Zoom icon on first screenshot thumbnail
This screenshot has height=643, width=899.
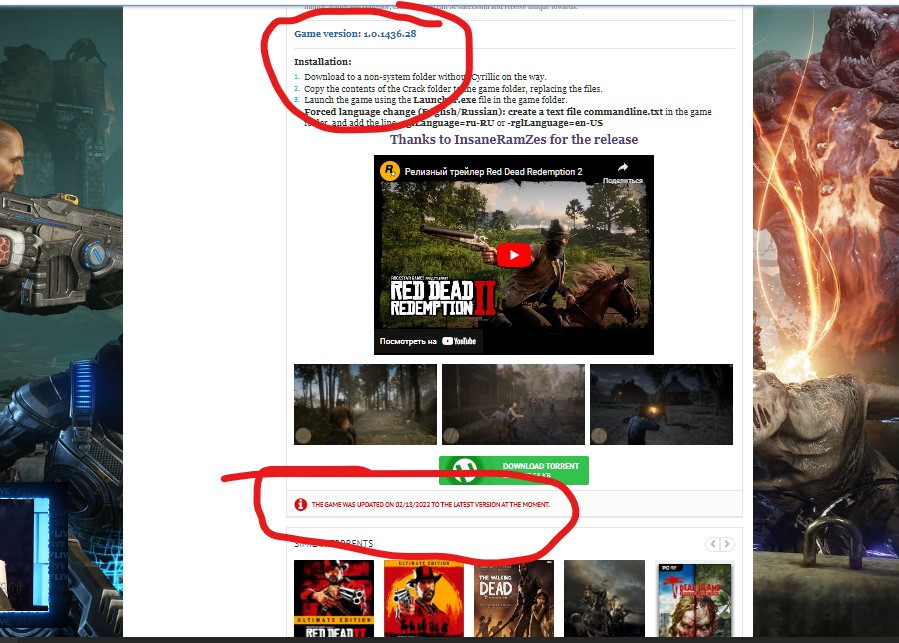tap(303, 435)
